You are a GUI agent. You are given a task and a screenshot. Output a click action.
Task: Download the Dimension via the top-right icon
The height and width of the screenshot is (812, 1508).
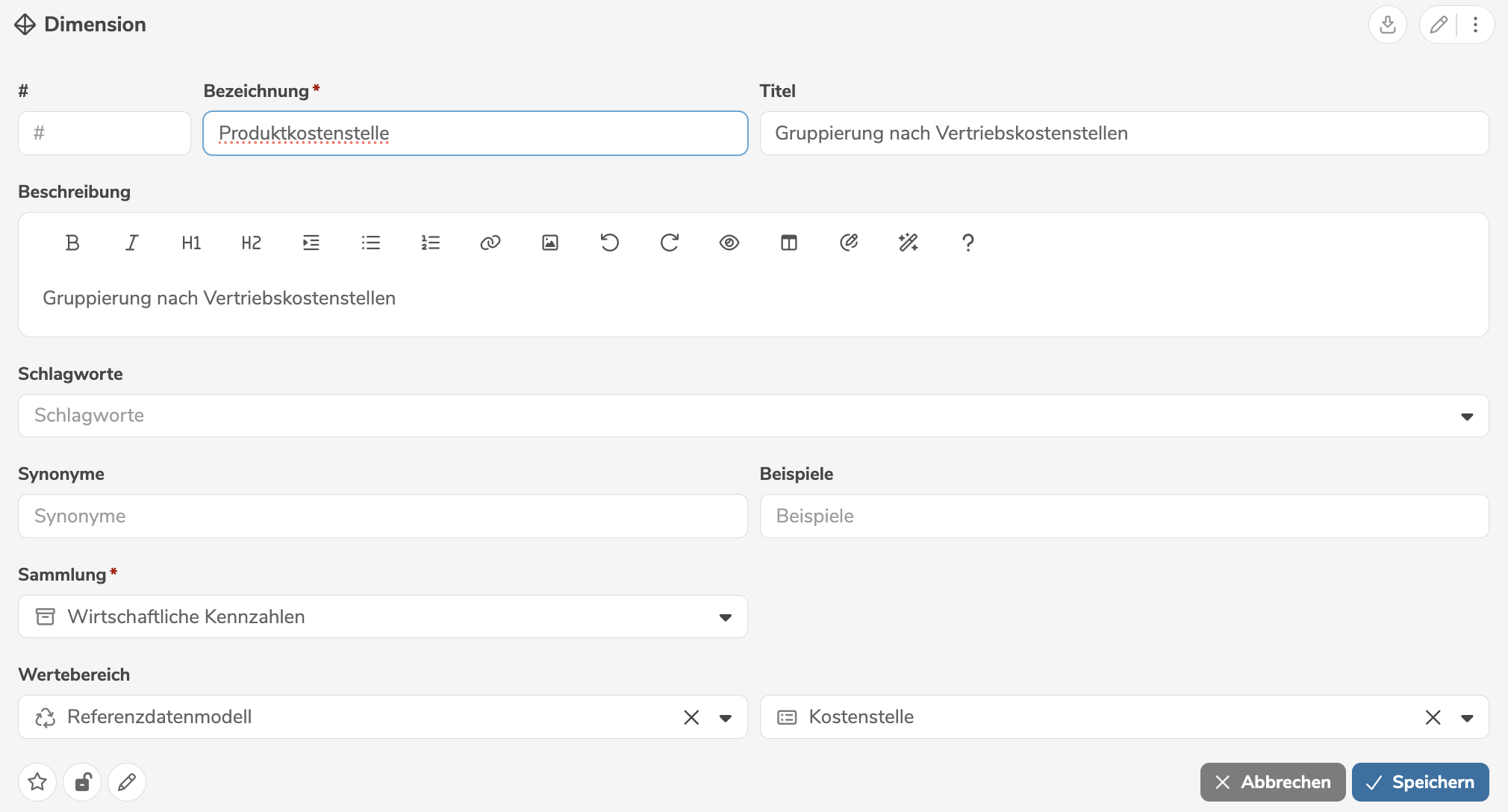[x=1388, y=24]
